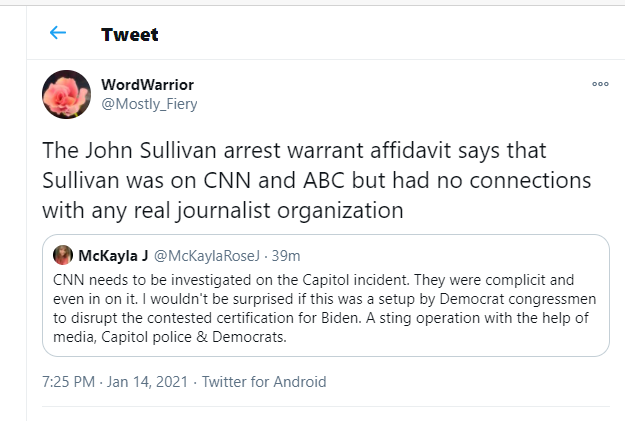Screen dimensions: 625x421
Task: Open the Twitter for Android source link
Action: click(264, 382)
